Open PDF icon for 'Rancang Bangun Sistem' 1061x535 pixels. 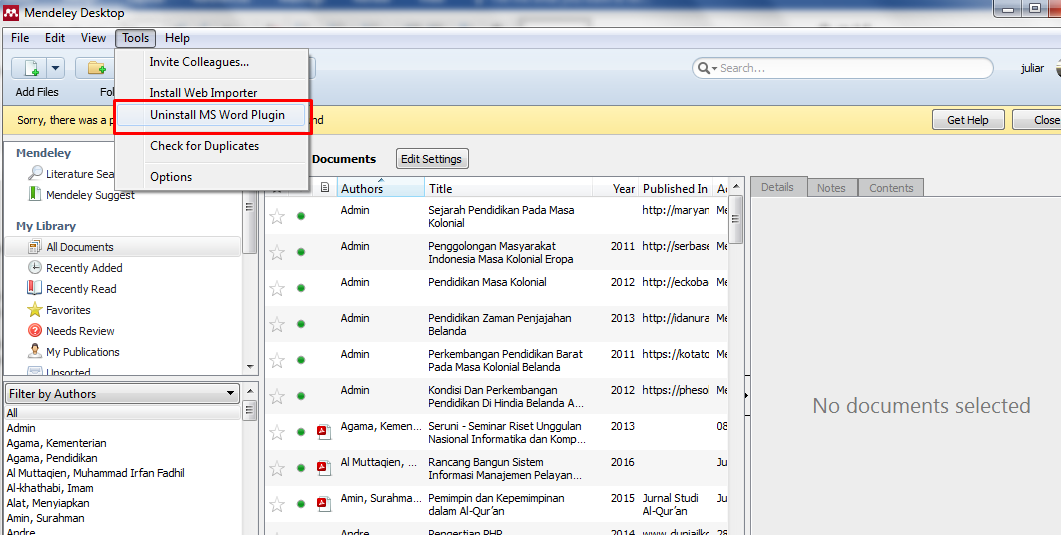324,467
